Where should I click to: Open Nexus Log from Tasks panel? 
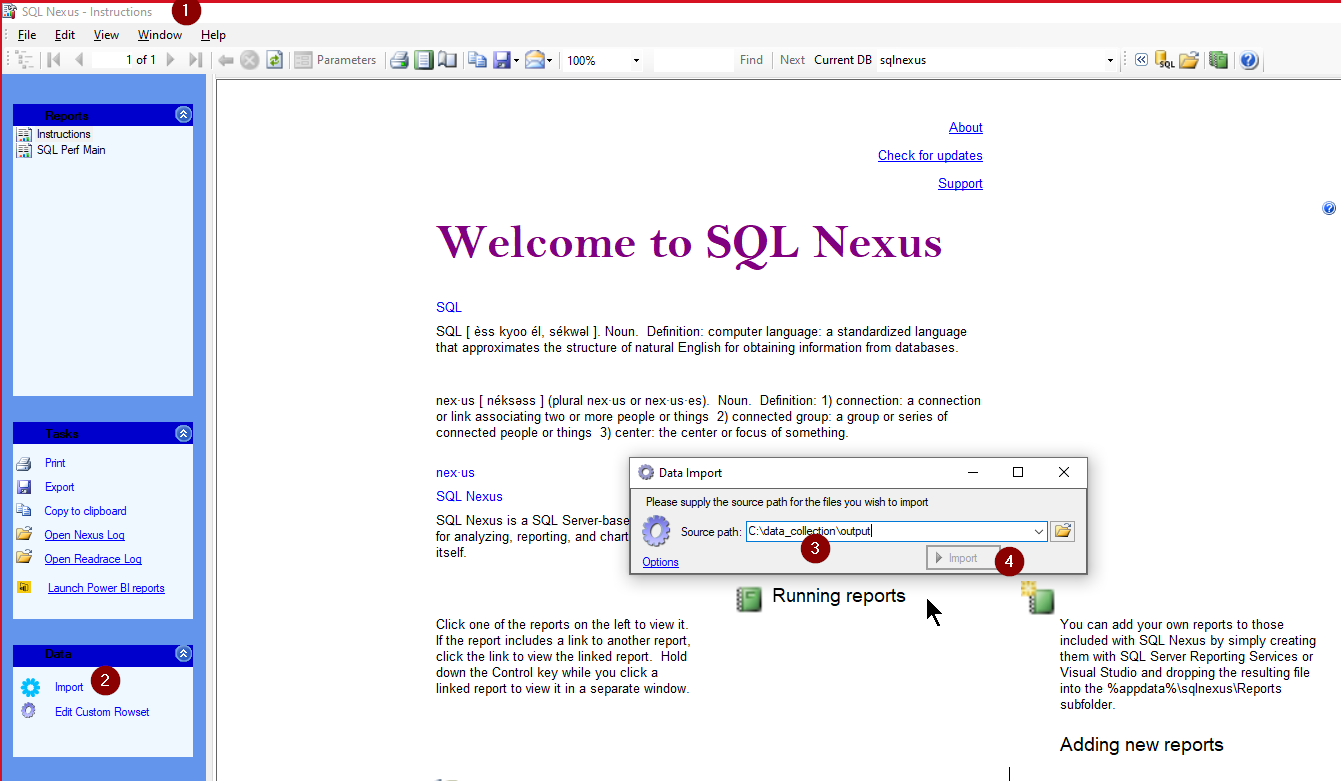[85, 535]
